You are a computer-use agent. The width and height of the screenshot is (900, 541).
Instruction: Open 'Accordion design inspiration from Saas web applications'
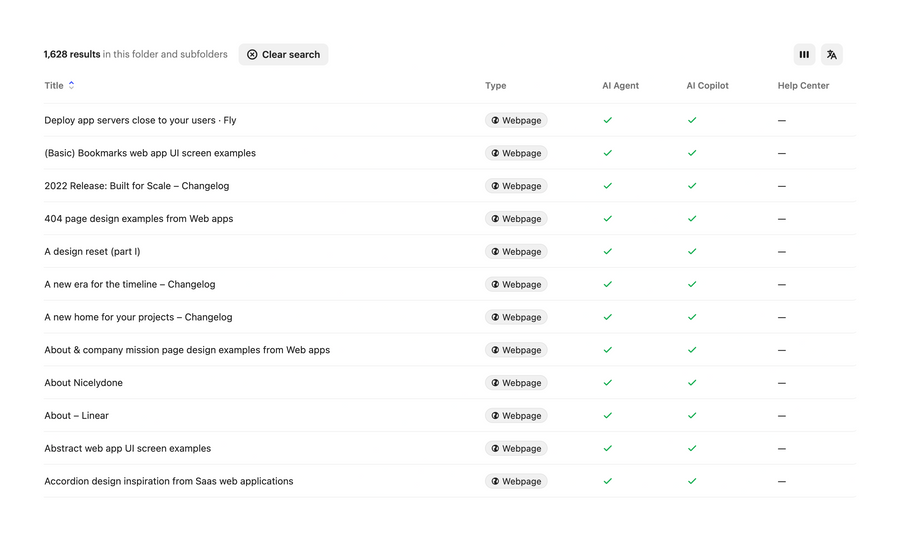click(169, 481)
